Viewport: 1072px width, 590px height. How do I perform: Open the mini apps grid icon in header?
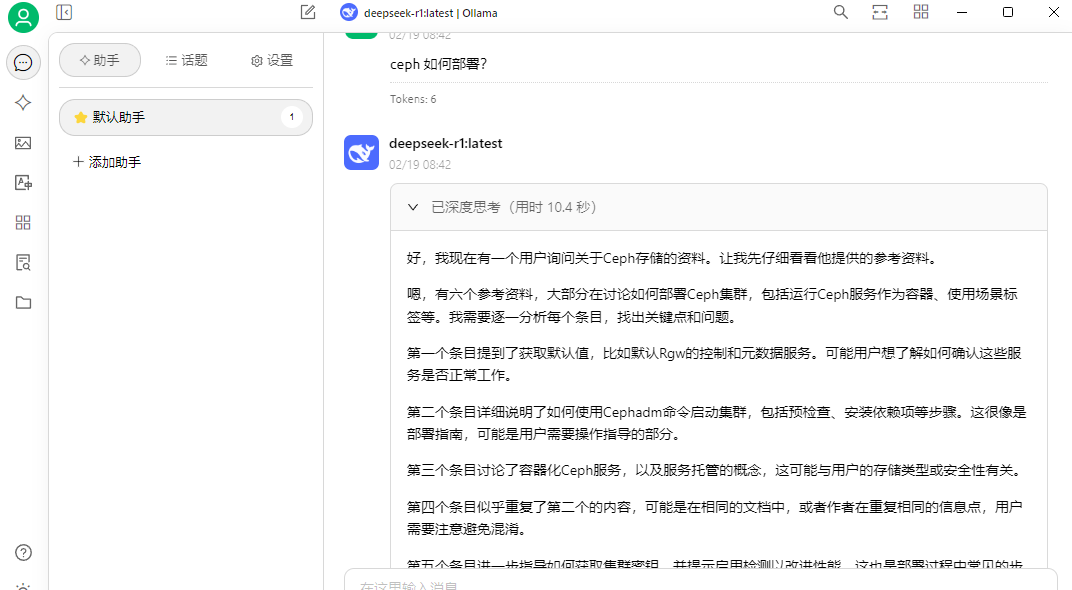(921, 12)
